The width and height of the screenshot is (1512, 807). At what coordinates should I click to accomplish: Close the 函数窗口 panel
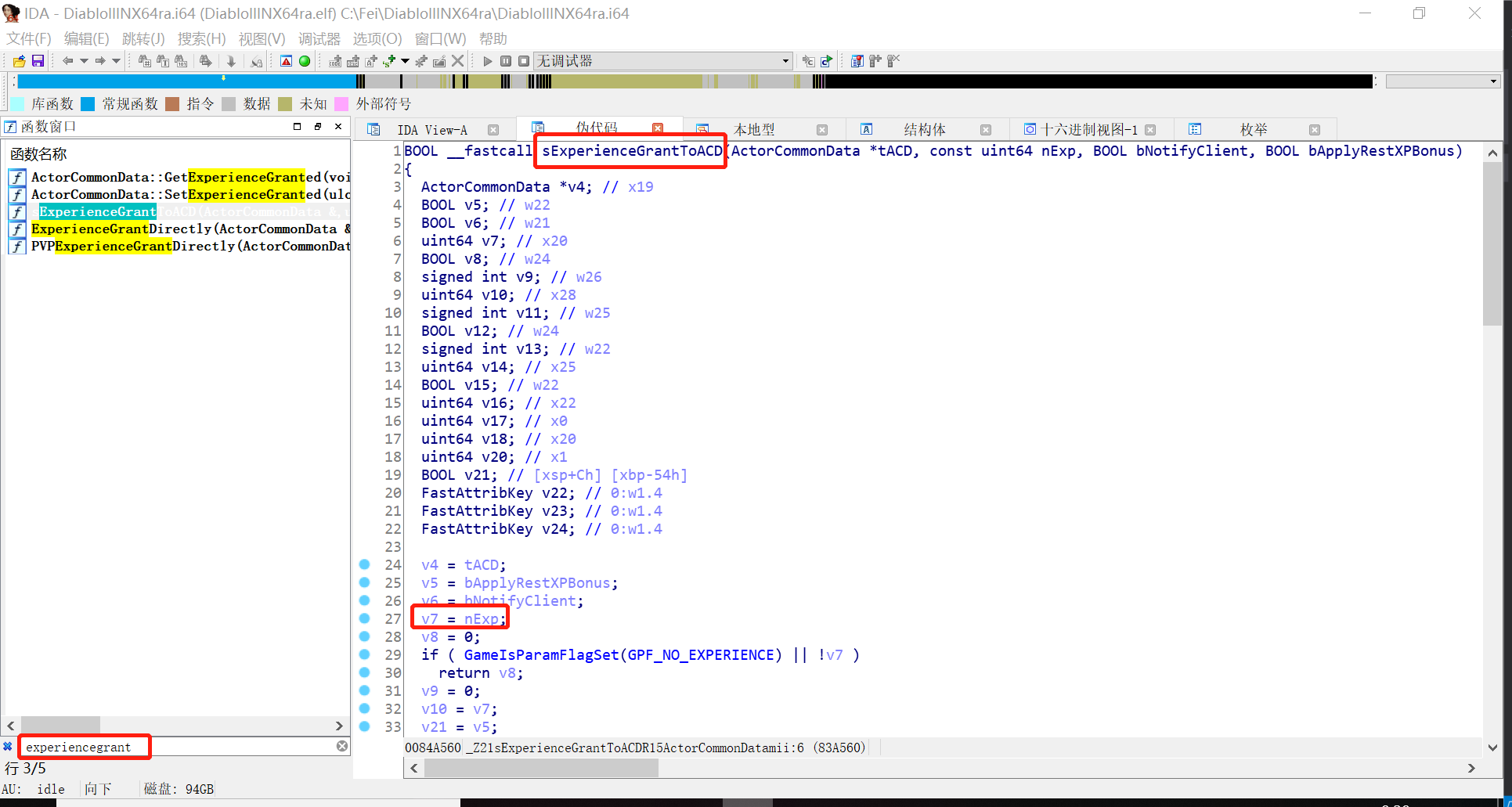click(338, 126)
